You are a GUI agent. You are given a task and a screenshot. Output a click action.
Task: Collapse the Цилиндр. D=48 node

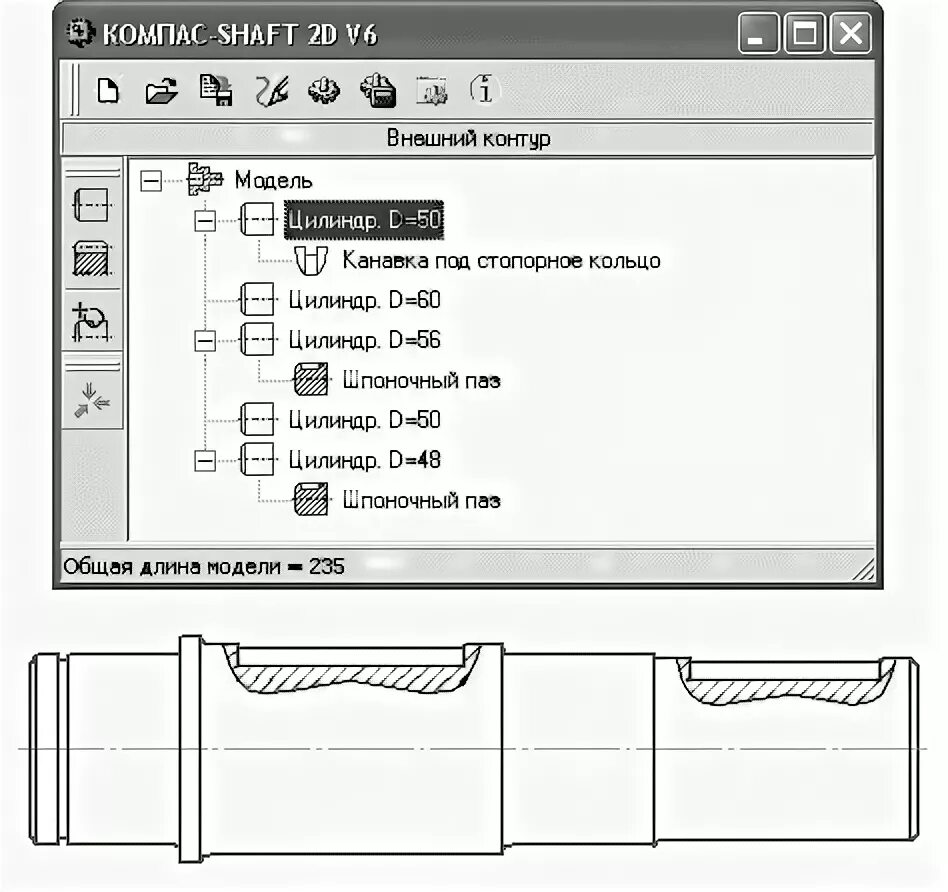point(205,461)
